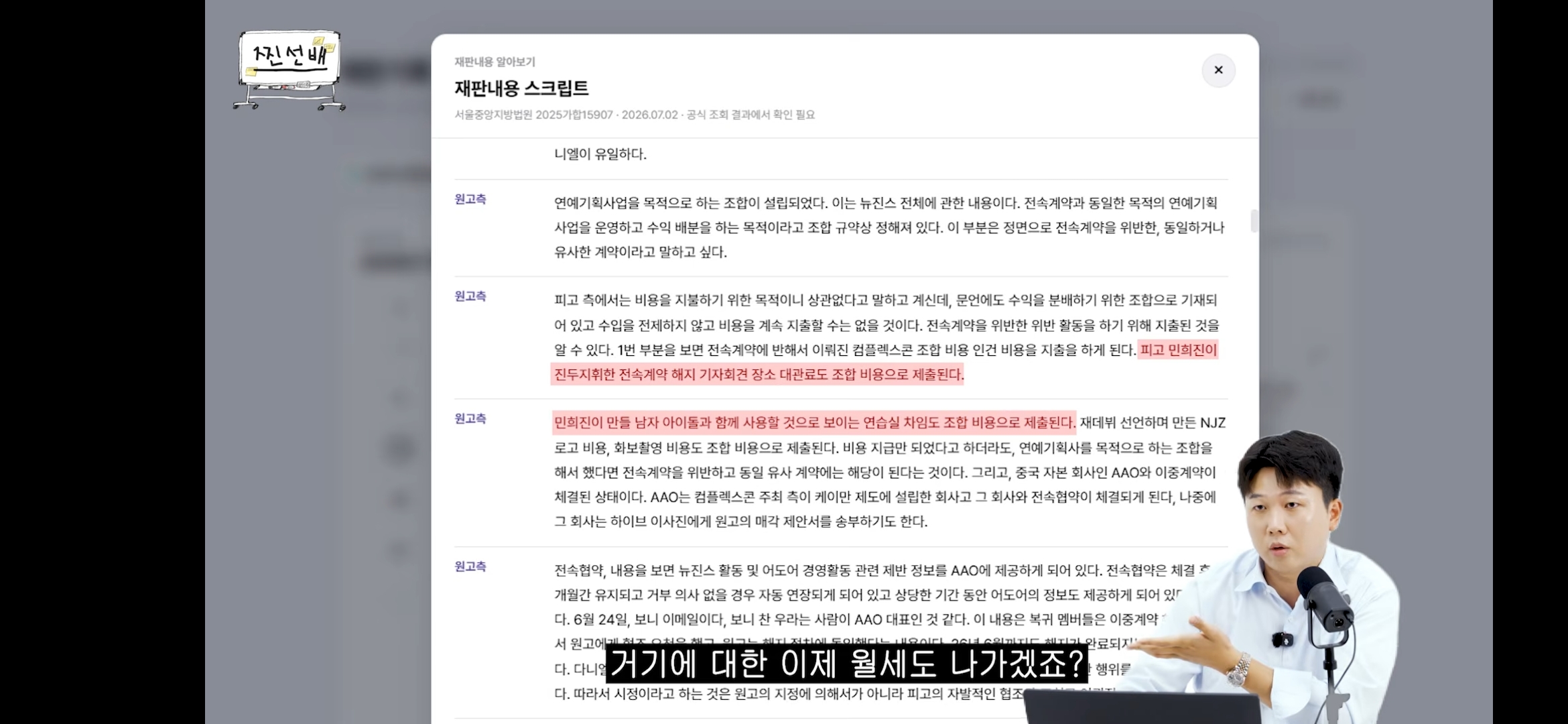Click 원고측 label beside 연예기획사업을 목적으로 paragraph
Viewport: 1568px width, 724px height.
(x=470, y=199)
